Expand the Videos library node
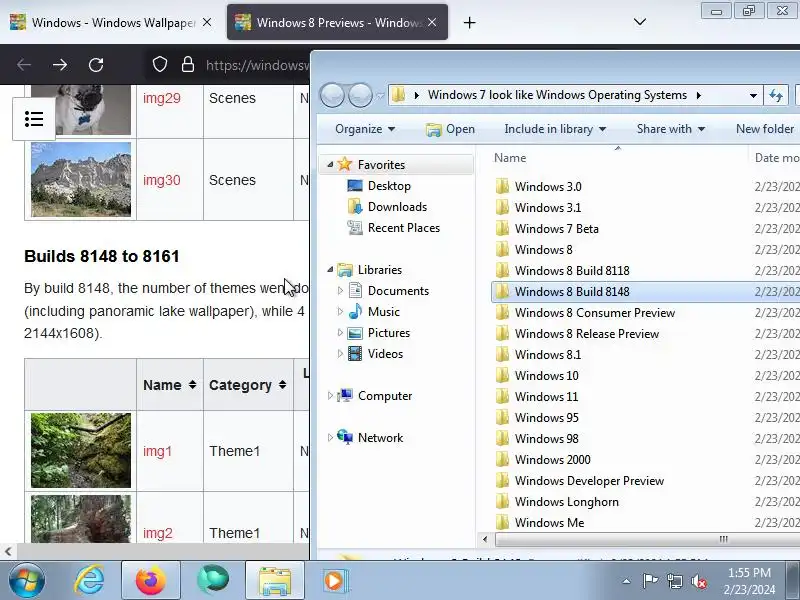 point(340,353)
